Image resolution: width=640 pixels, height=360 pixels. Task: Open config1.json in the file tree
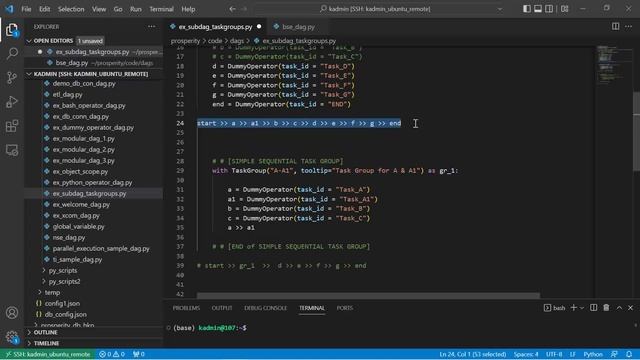(62, 303)
